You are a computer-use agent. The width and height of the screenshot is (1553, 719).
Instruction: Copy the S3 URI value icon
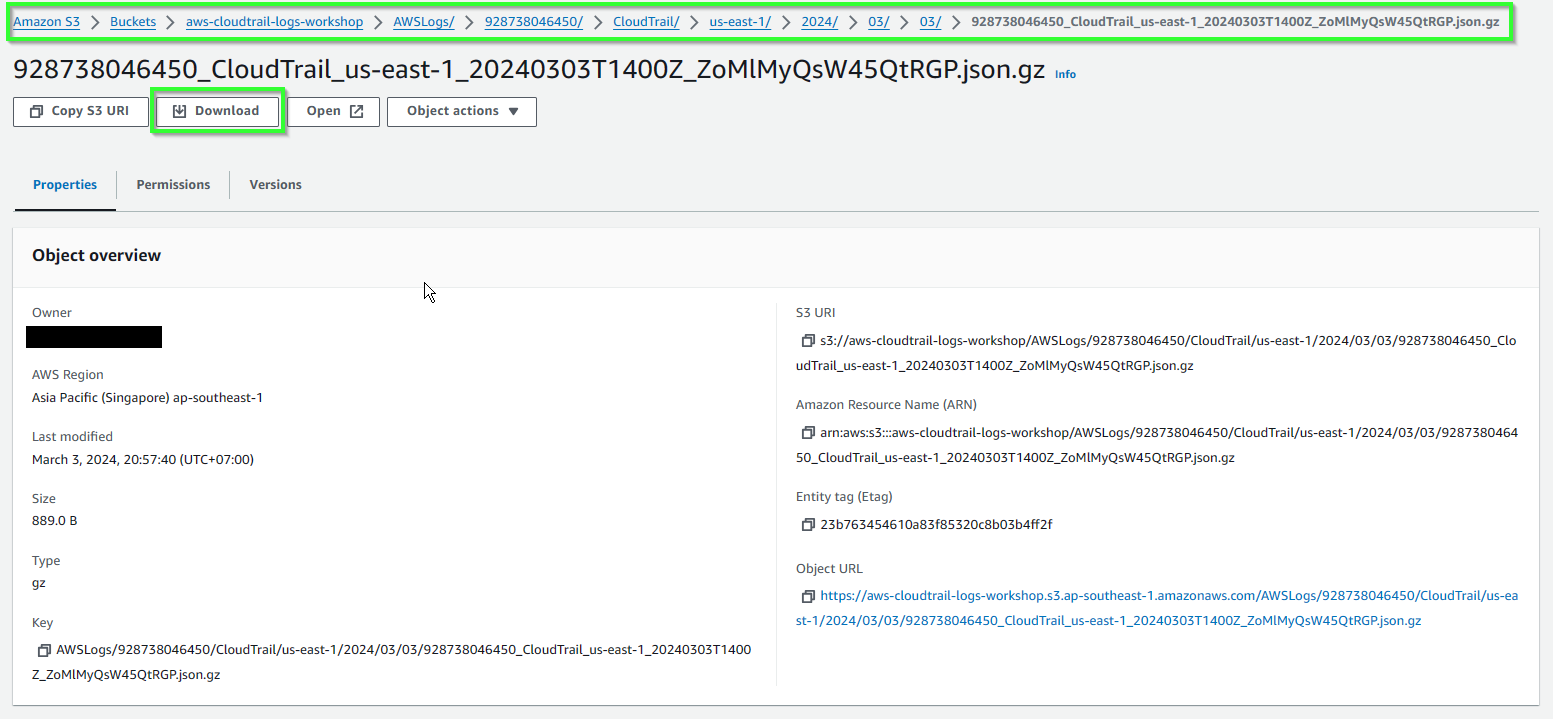808,341
